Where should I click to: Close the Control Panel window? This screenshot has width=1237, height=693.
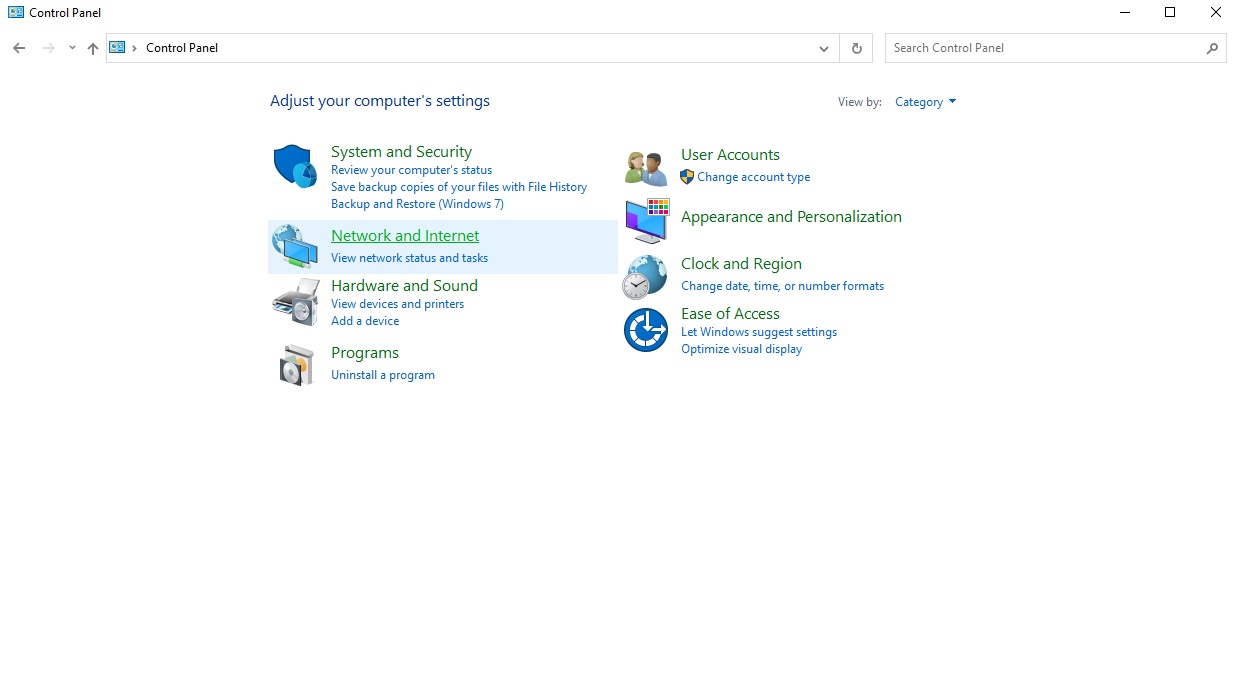(1215, 13)
